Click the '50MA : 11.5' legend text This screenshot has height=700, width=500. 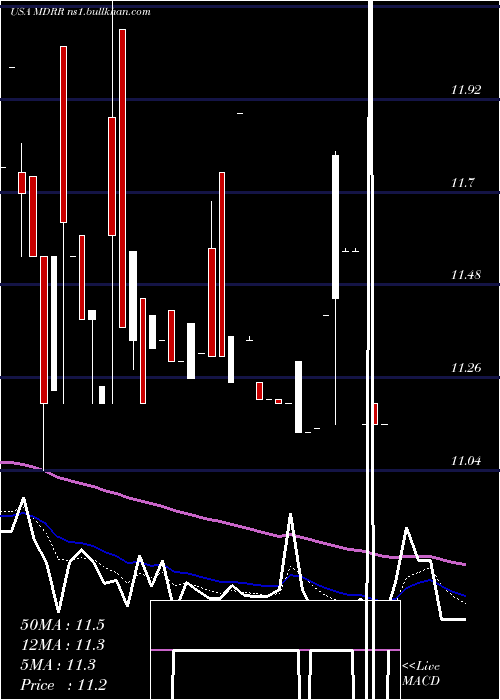coord(62,625)
